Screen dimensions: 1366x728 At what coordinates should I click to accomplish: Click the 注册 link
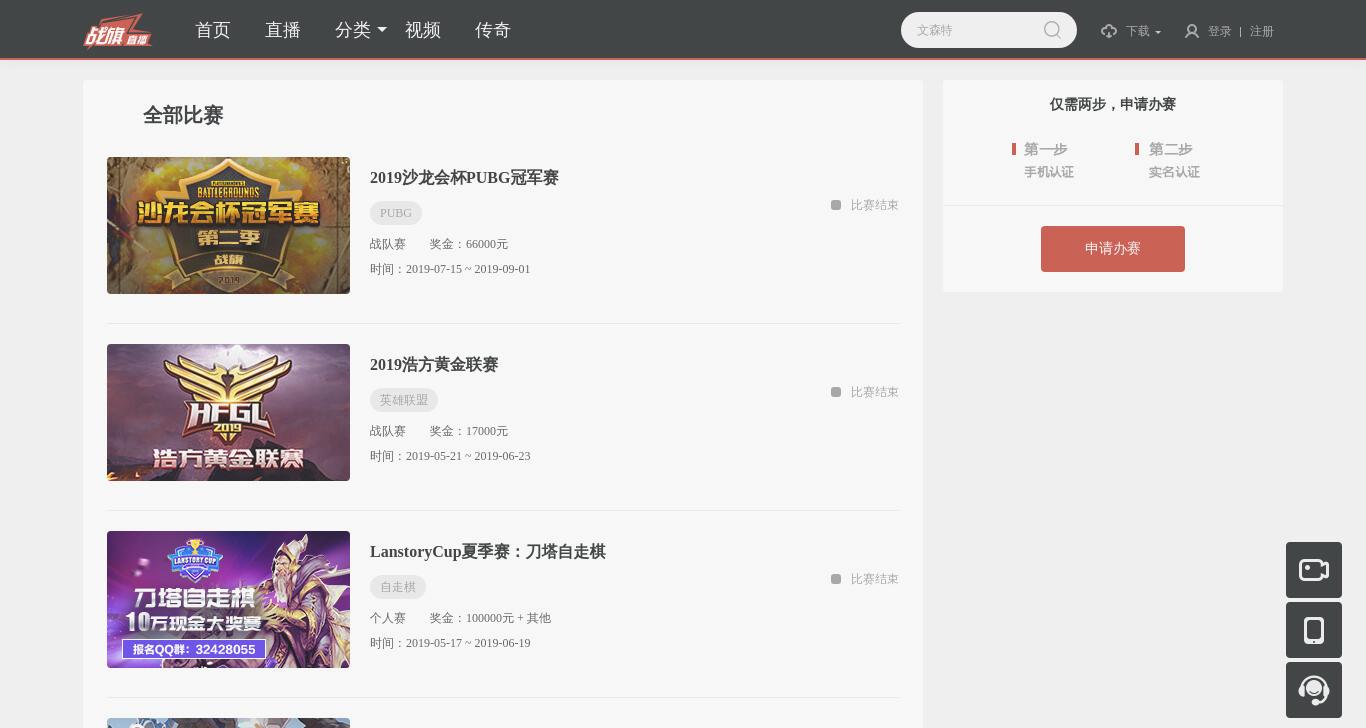click(x=1262, y=31)
